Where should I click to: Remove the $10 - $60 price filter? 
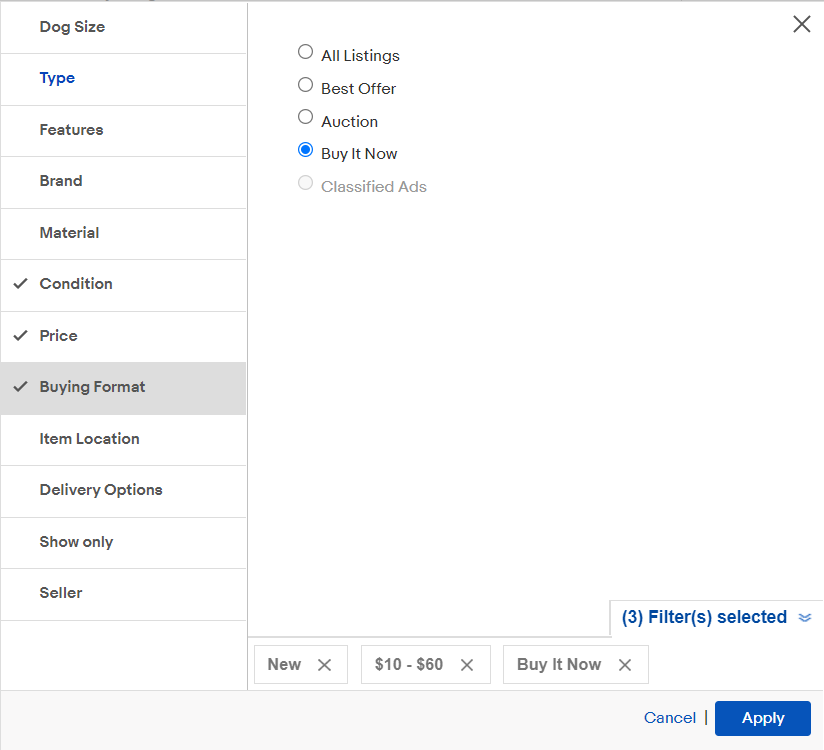point(466,663)
